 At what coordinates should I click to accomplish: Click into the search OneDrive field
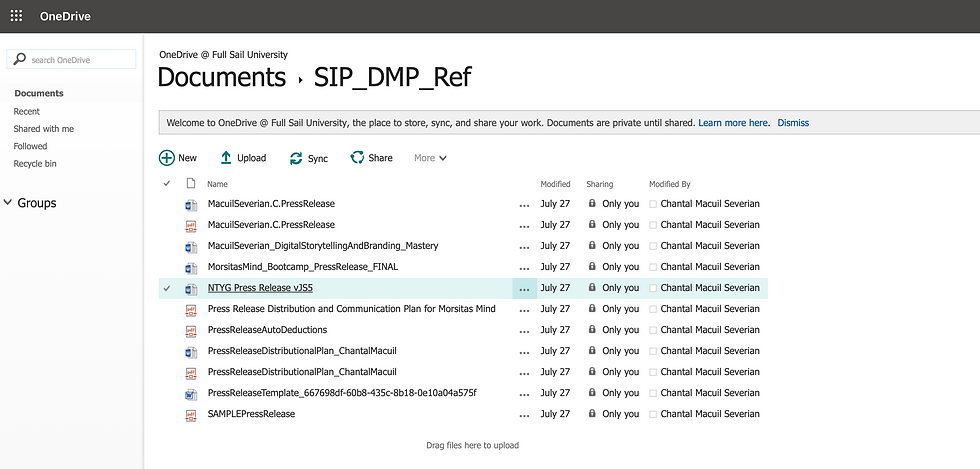(71, 59)
